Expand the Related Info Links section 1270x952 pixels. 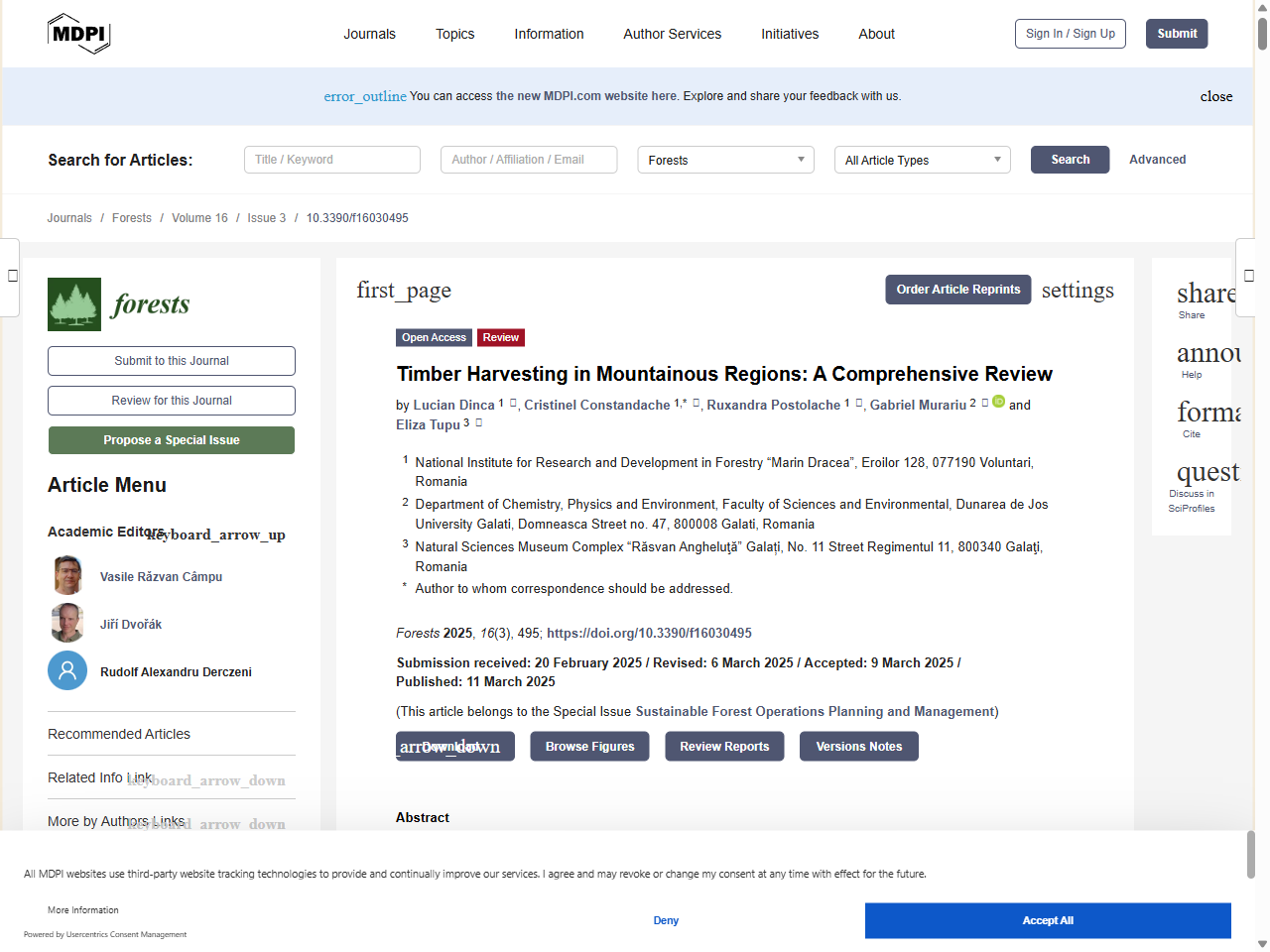click(x=206, y=780)
